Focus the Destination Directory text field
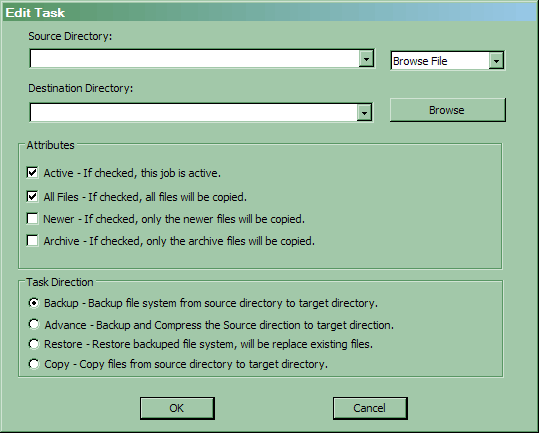The image size is (539, 433). (x=194, y=112)
